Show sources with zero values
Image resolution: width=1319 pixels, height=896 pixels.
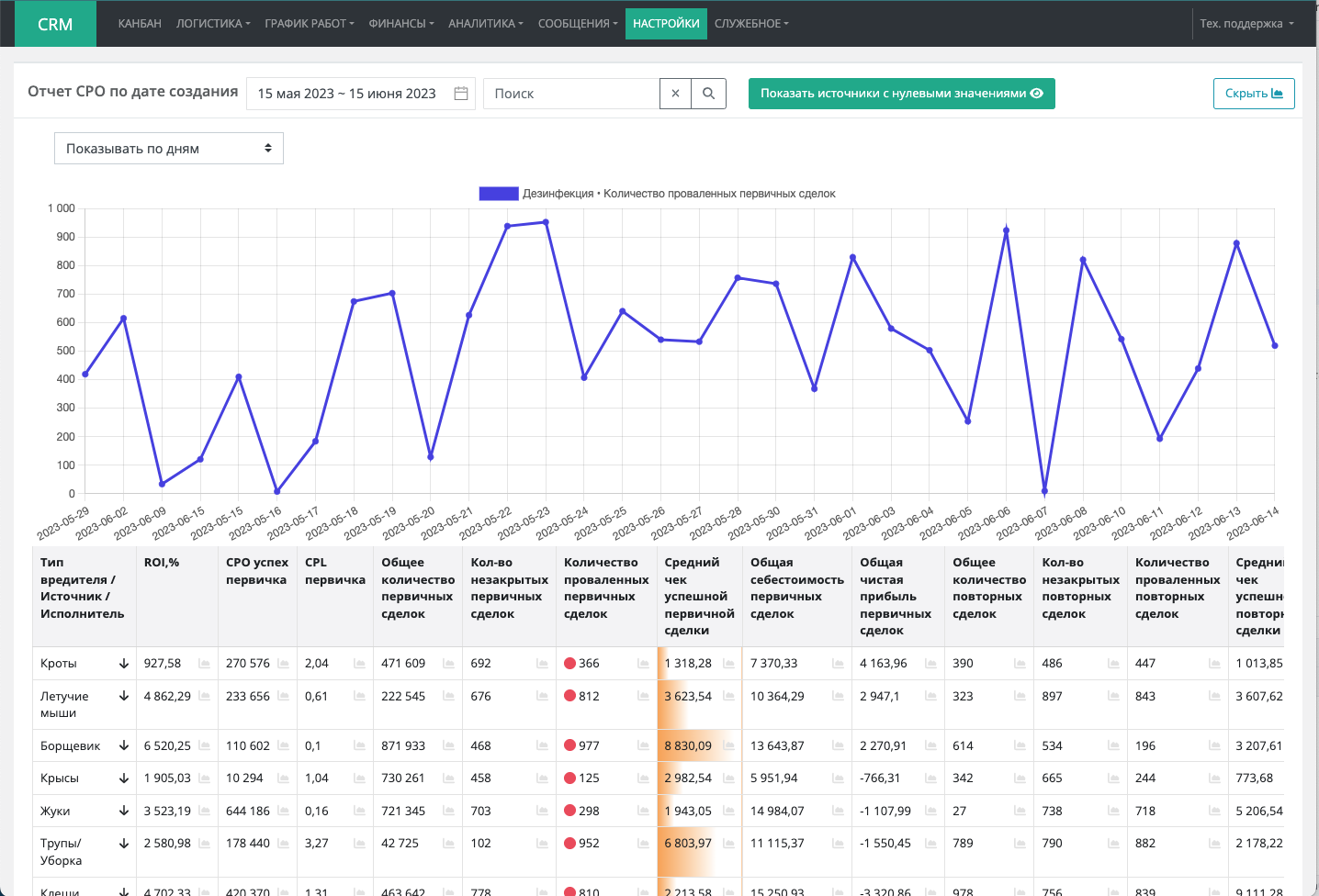(901, 94)
